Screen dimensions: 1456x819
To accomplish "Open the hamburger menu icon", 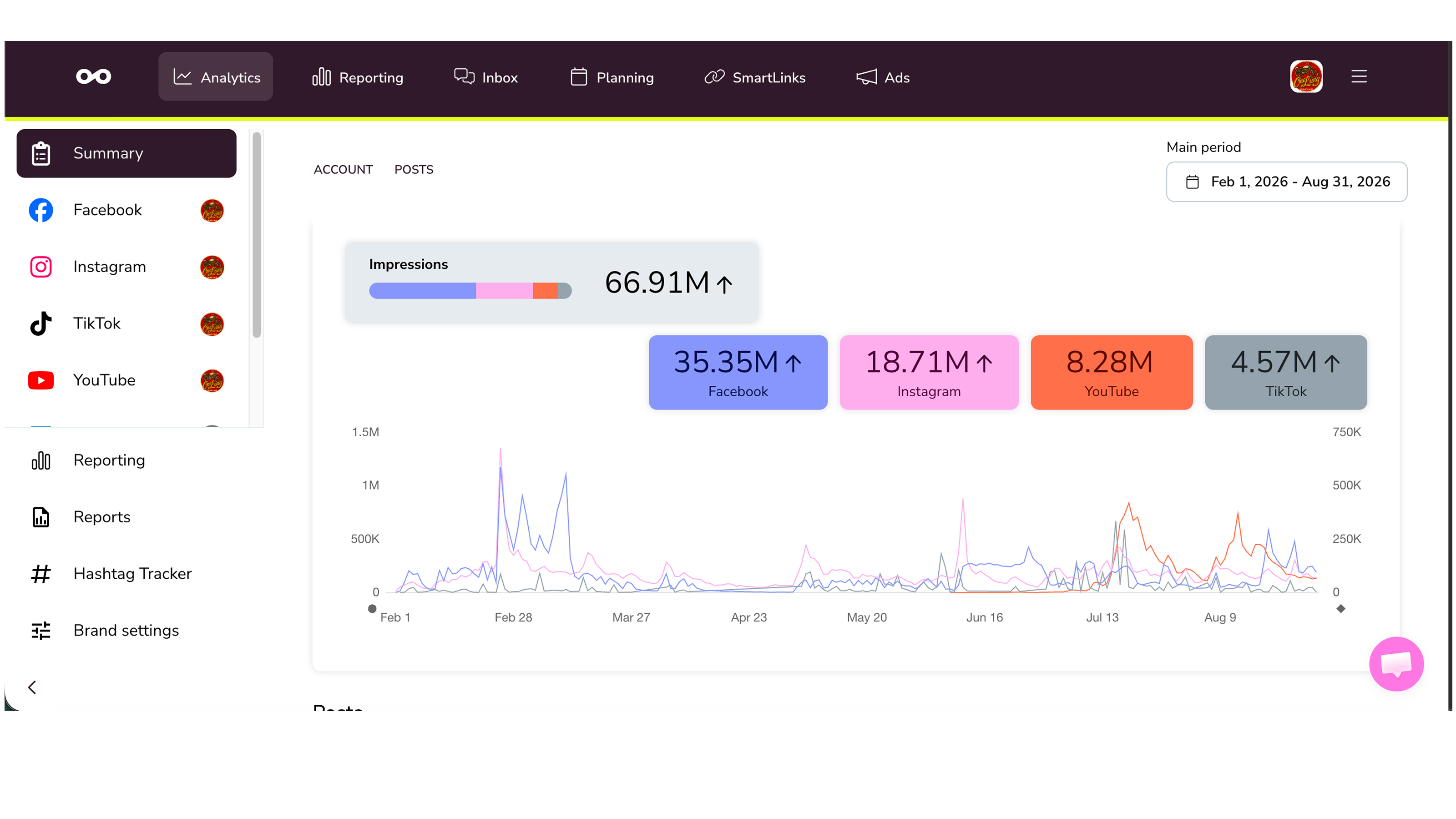I will 1360,76.
